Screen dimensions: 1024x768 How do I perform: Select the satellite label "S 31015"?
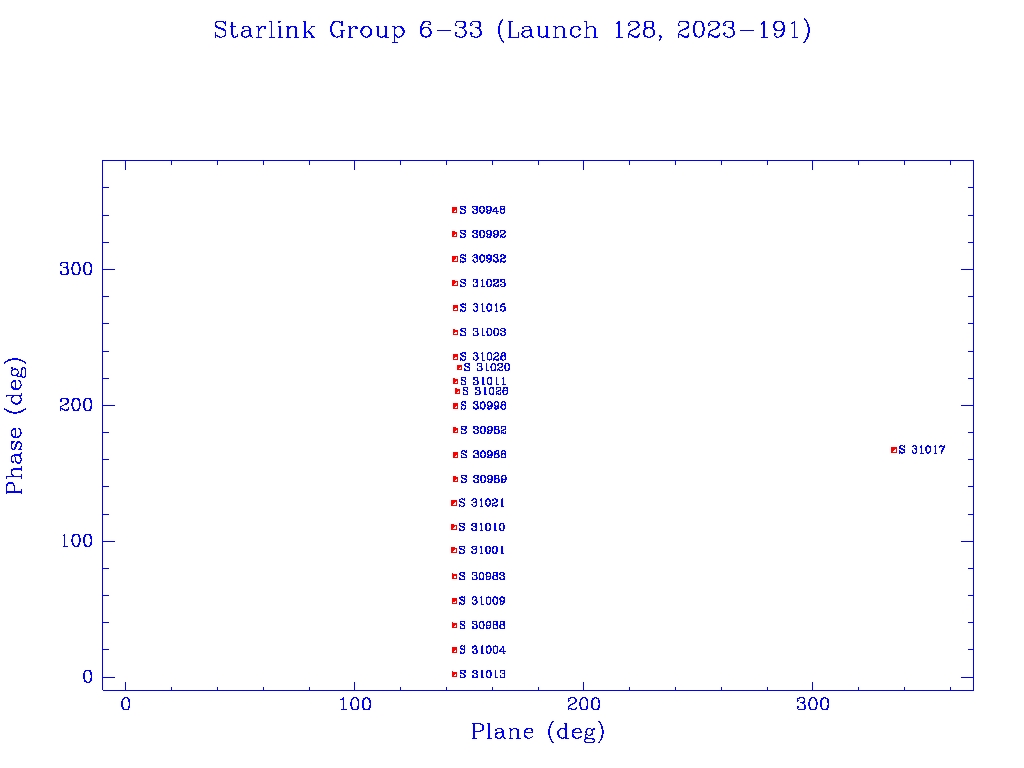point(483,308)
